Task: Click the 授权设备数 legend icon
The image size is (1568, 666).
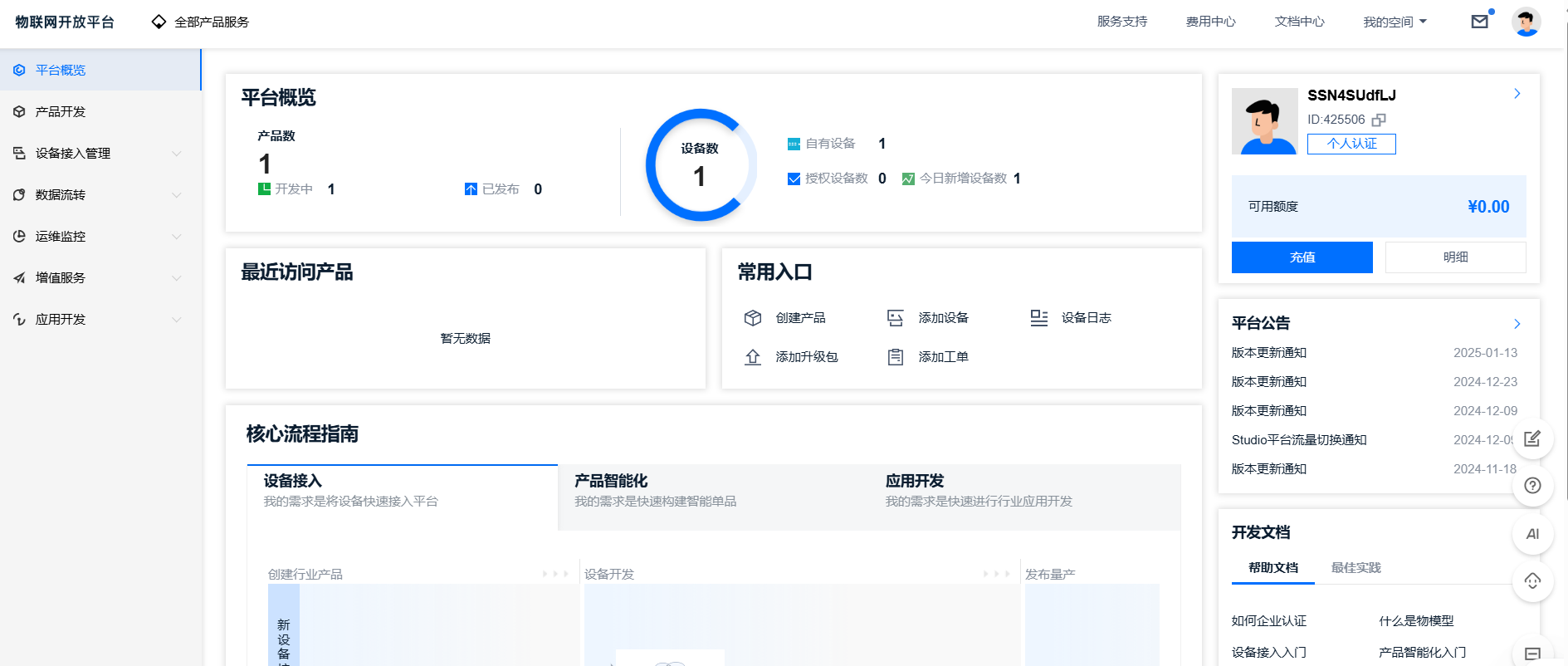Action: pos(794,179)
